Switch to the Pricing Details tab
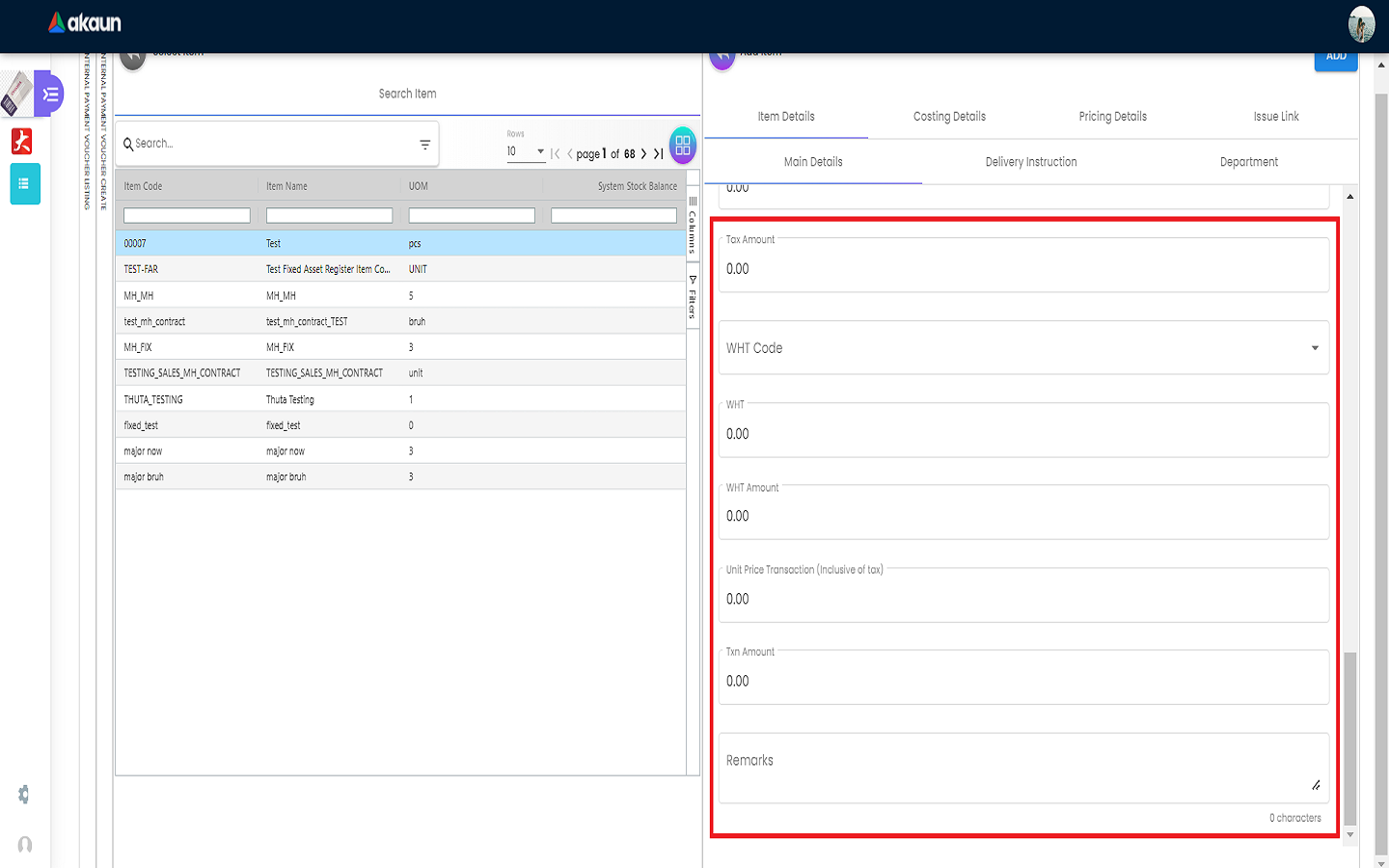Screen dimensions: 1389x868 tap(1112, 117)
